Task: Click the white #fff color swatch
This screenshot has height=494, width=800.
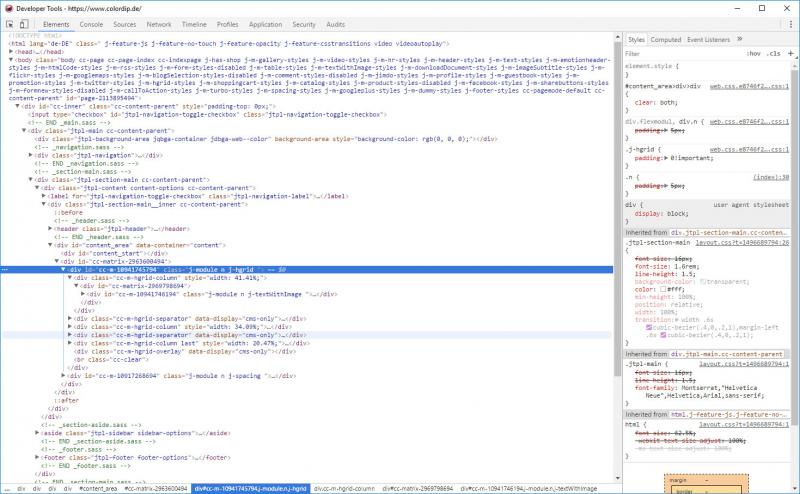Action: 662,289
